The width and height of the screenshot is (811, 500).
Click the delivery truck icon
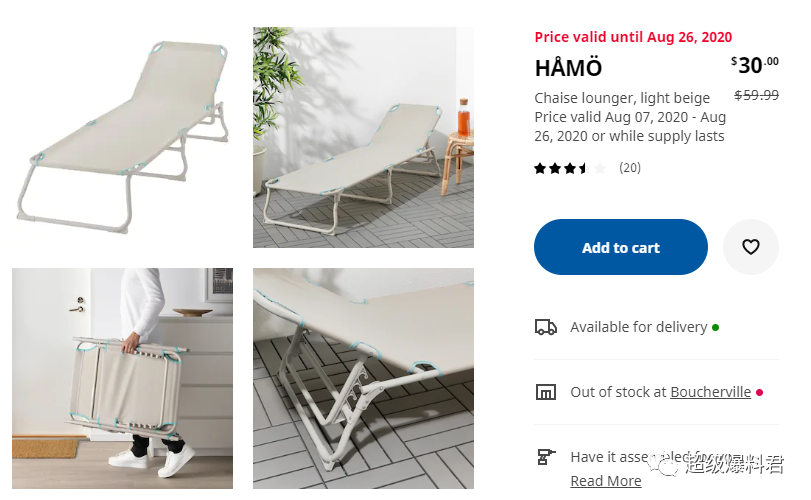(x=545, y=327)
